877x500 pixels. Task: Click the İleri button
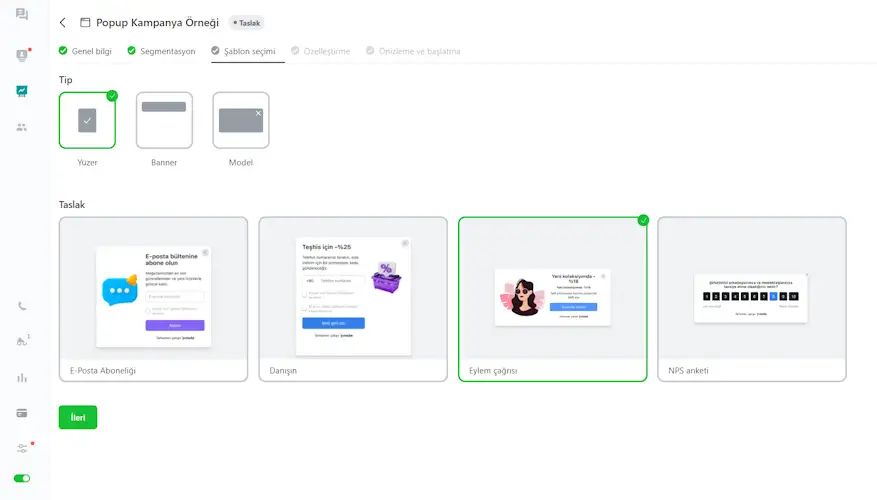78,417
